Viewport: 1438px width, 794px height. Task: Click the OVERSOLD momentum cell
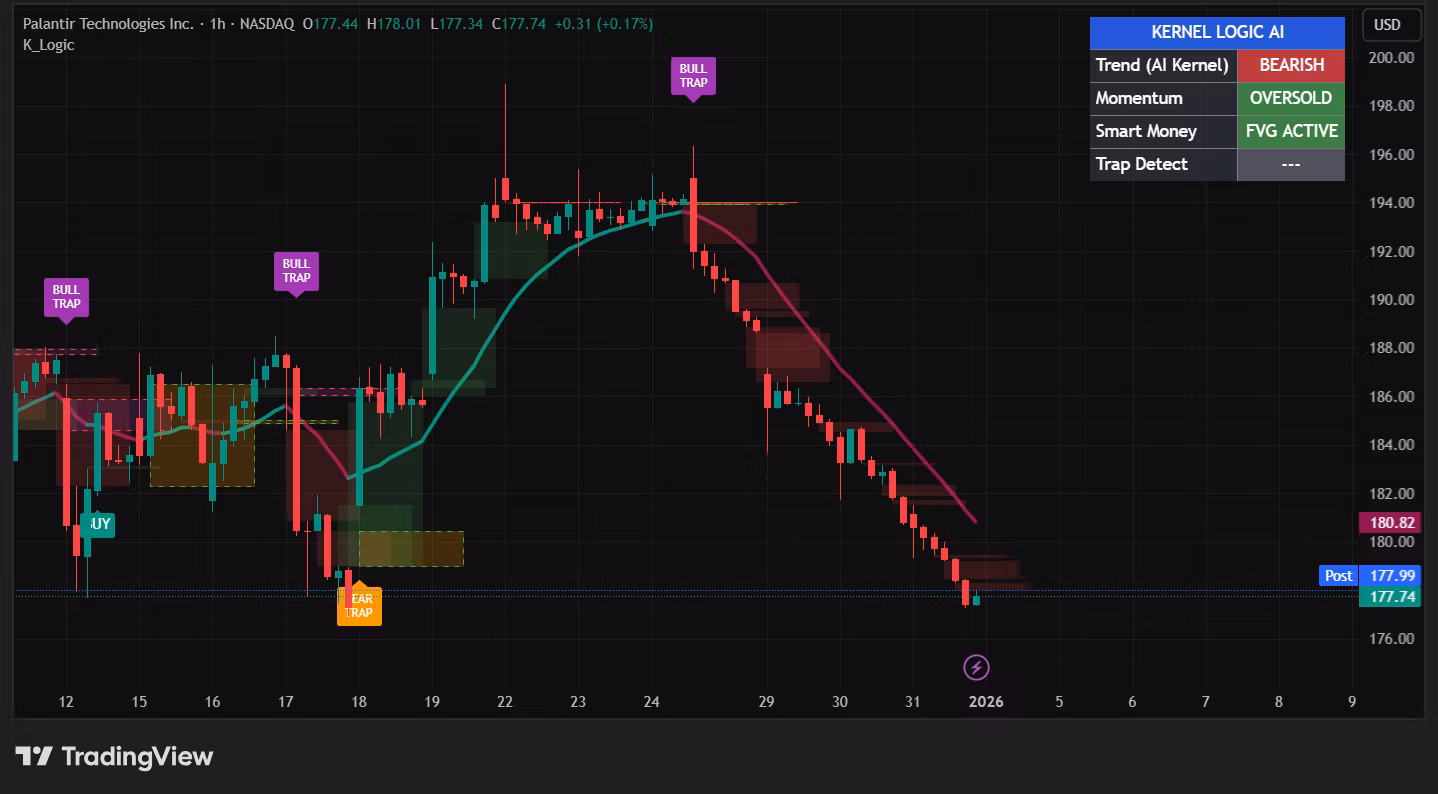pos(1291,98)
